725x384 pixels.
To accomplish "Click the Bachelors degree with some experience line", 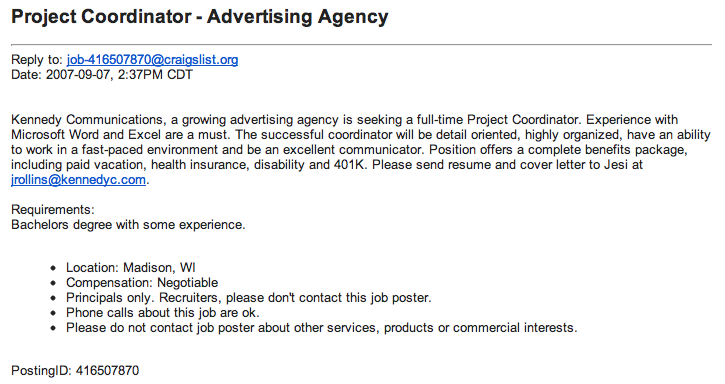I will (x=128, y=225).
